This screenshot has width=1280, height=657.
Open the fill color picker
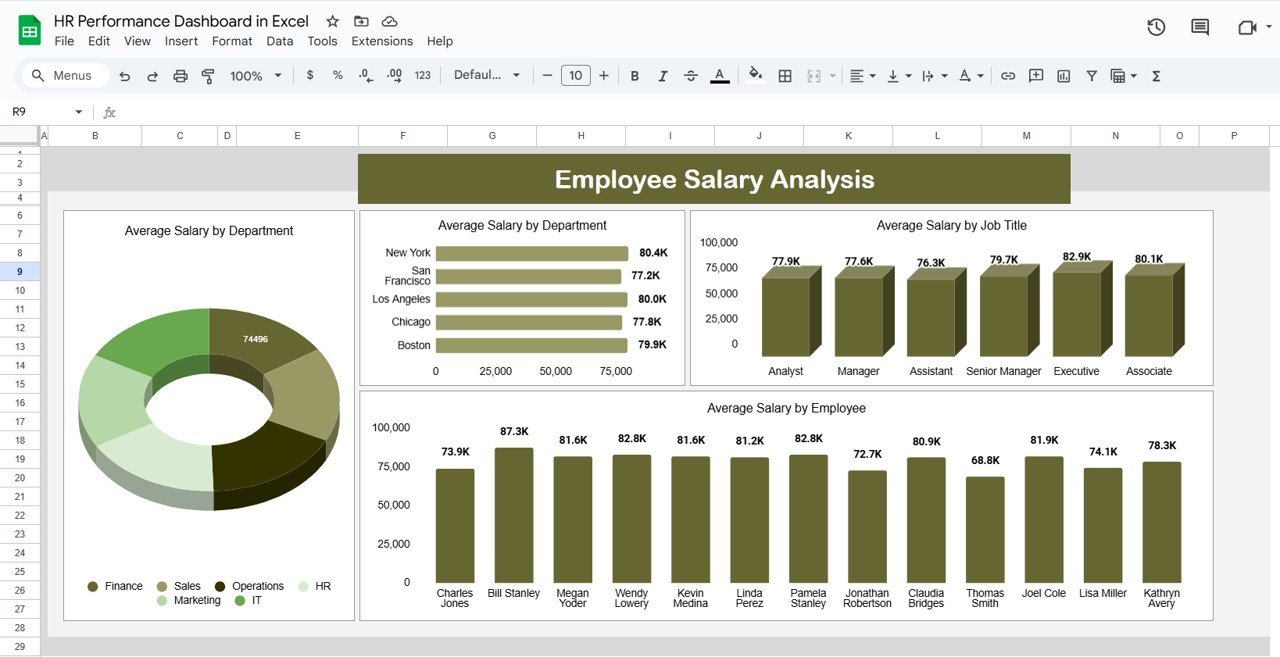click(756, 75)
